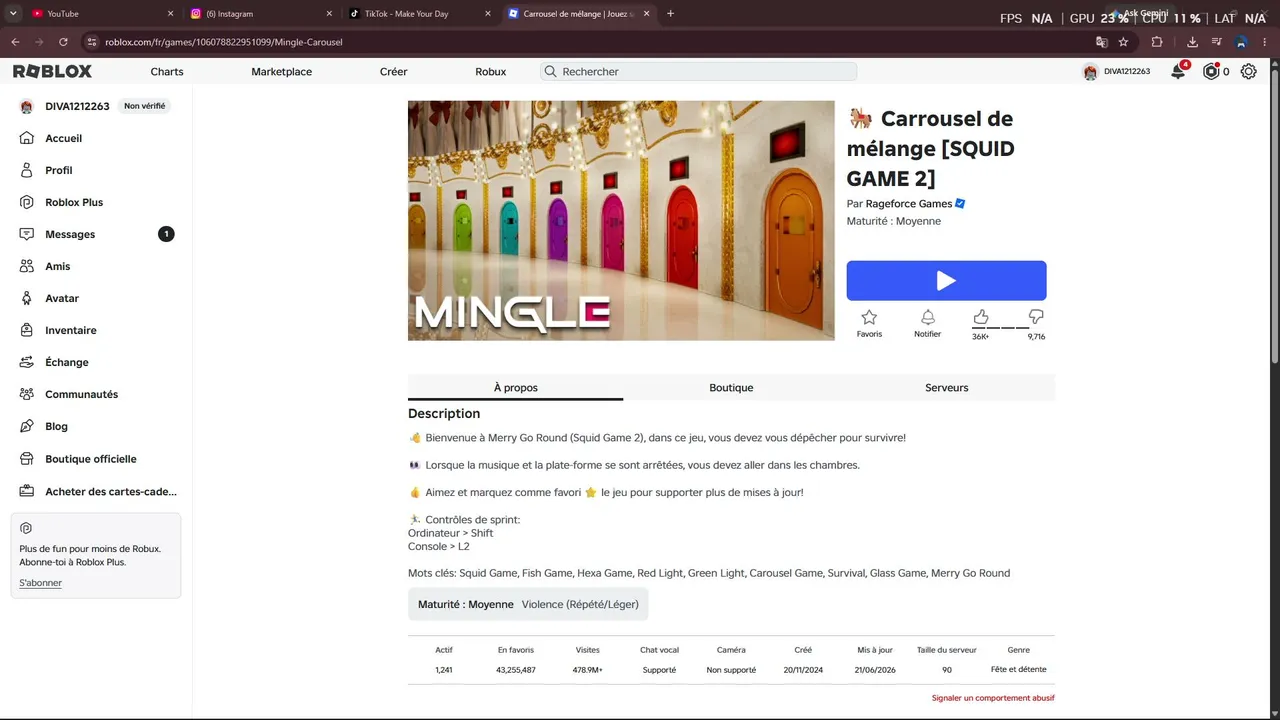Click the site info icon in address bar

coord(91,42)
